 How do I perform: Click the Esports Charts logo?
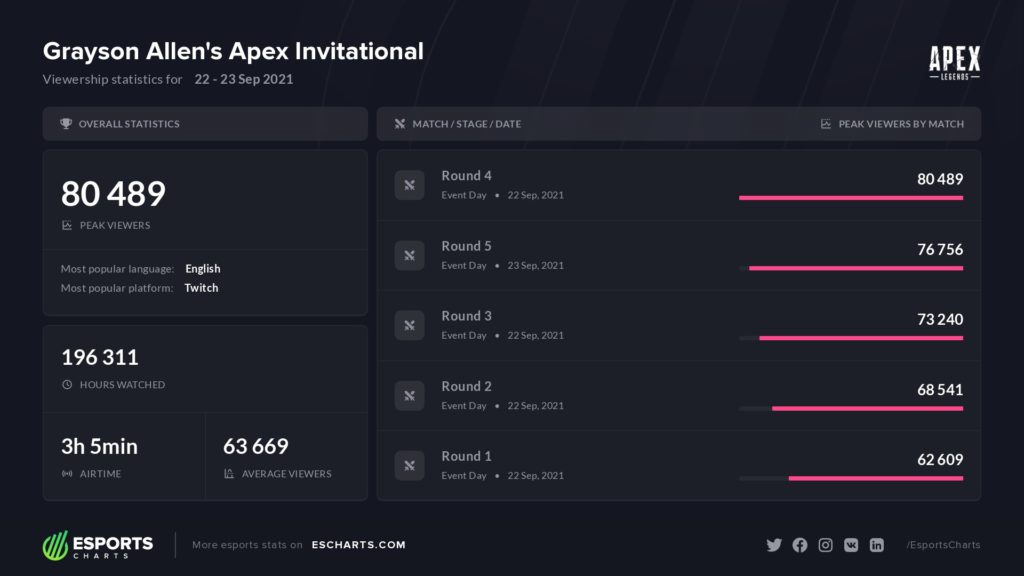(98, 545)
